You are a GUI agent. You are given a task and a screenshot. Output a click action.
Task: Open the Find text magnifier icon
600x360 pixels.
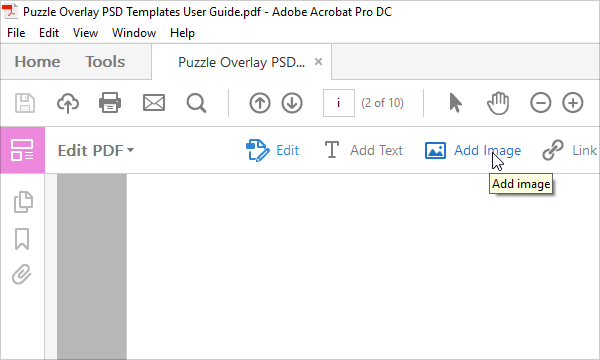click(x=196, y=103)
